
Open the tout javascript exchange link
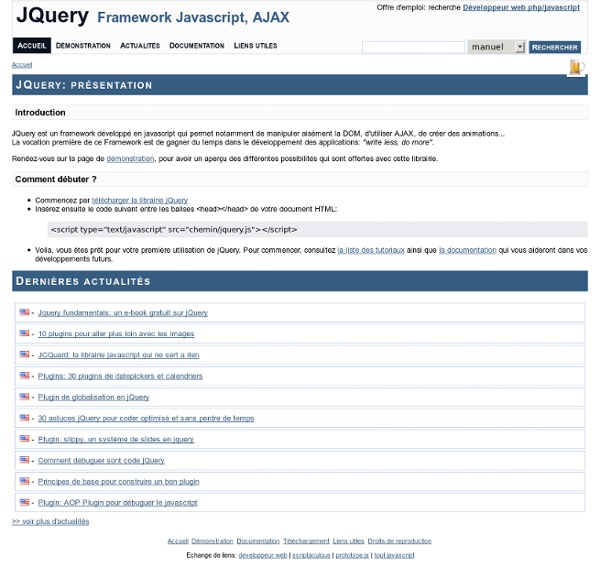point(394,555)
